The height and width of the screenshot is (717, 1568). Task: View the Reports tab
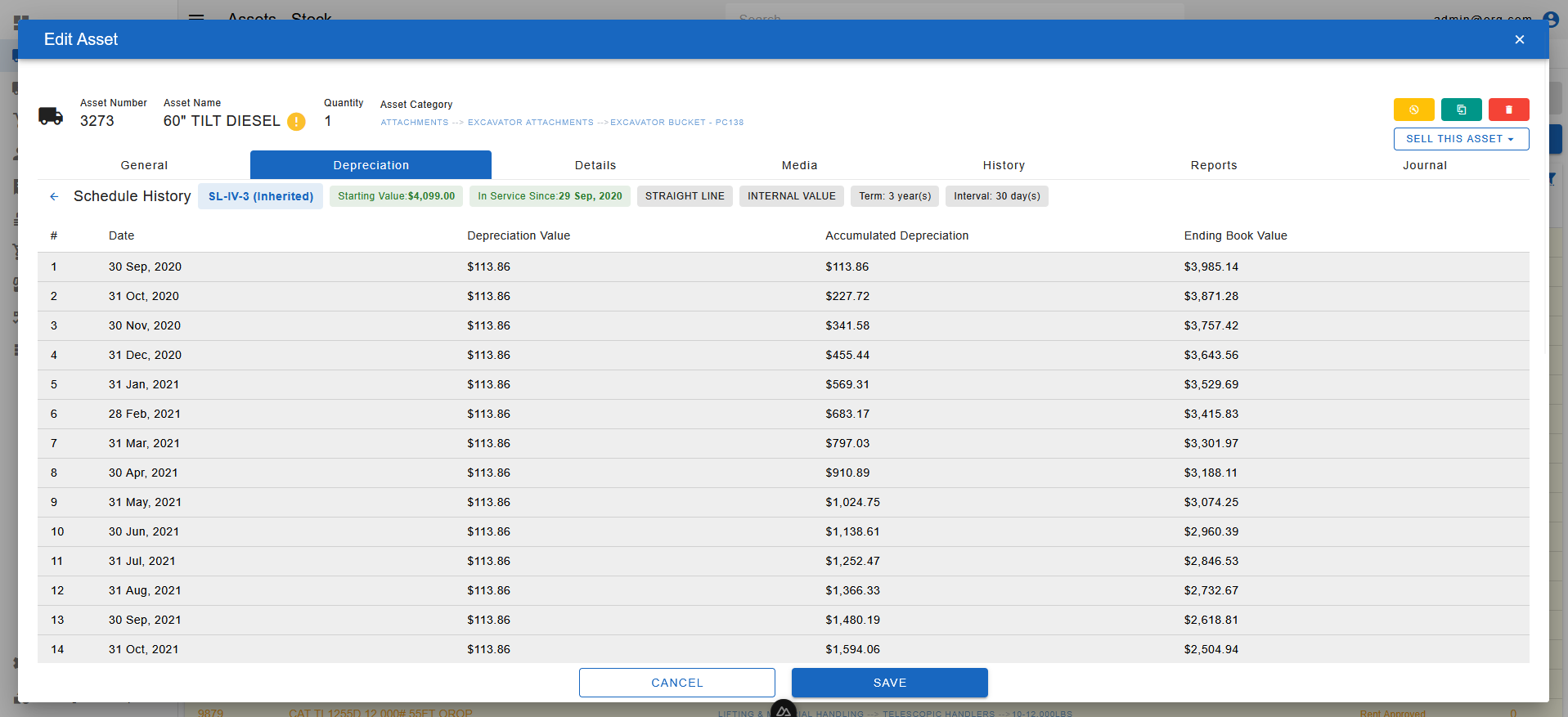[x=1214, y=165]
